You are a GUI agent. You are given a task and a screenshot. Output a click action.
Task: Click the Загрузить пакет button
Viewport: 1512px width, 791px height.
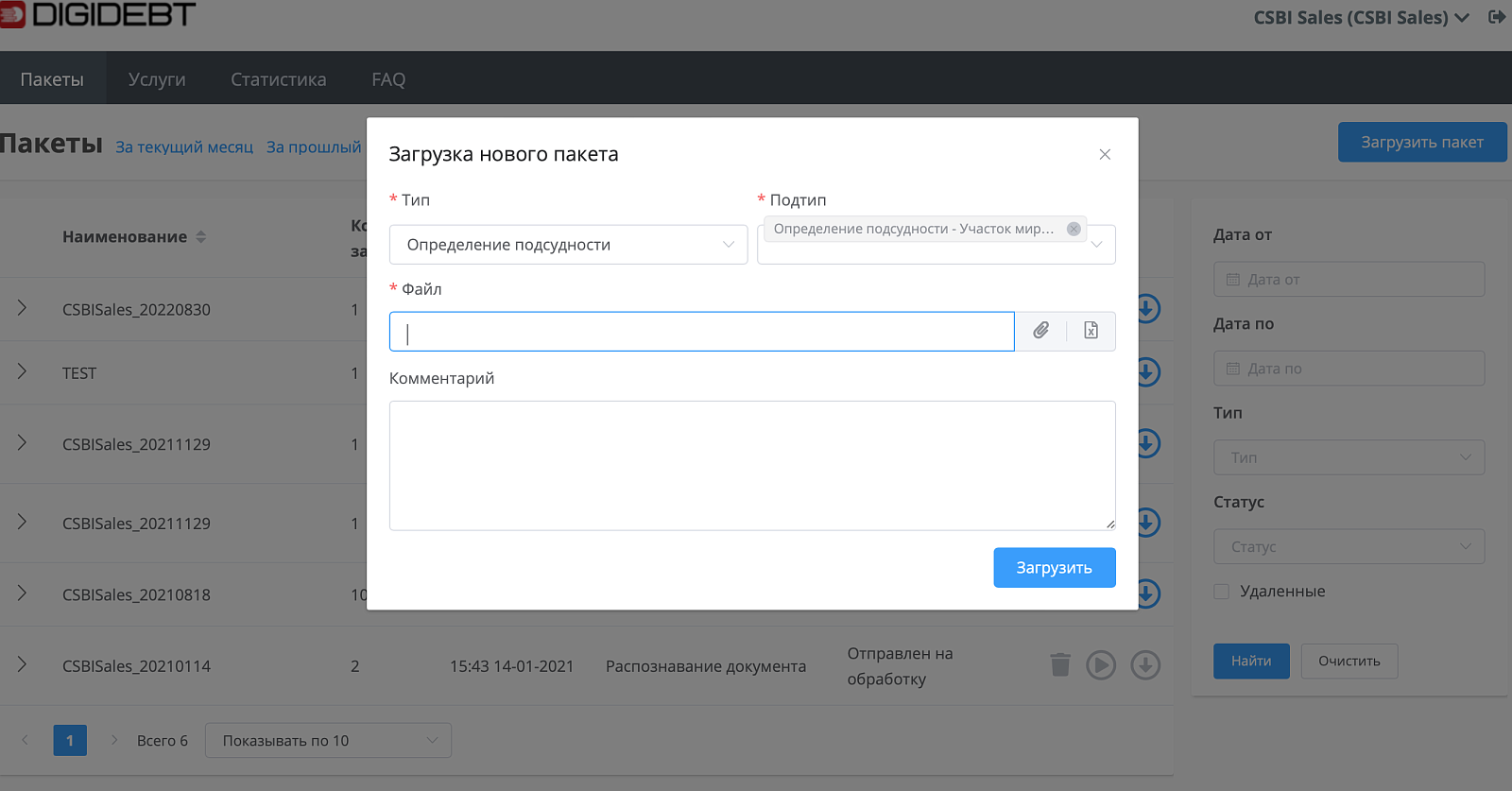click(x=1422, y=142)
